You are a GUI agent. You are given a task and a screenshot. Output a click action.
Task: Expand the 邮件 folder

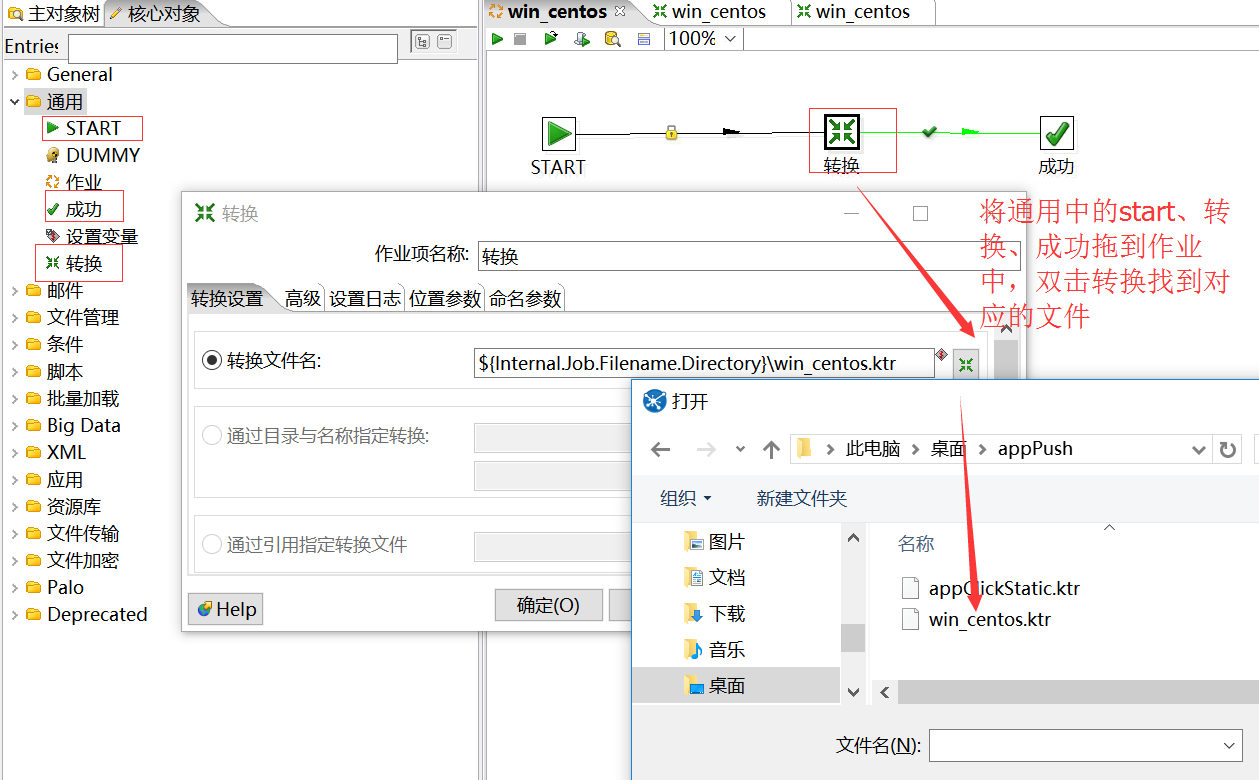15,291
